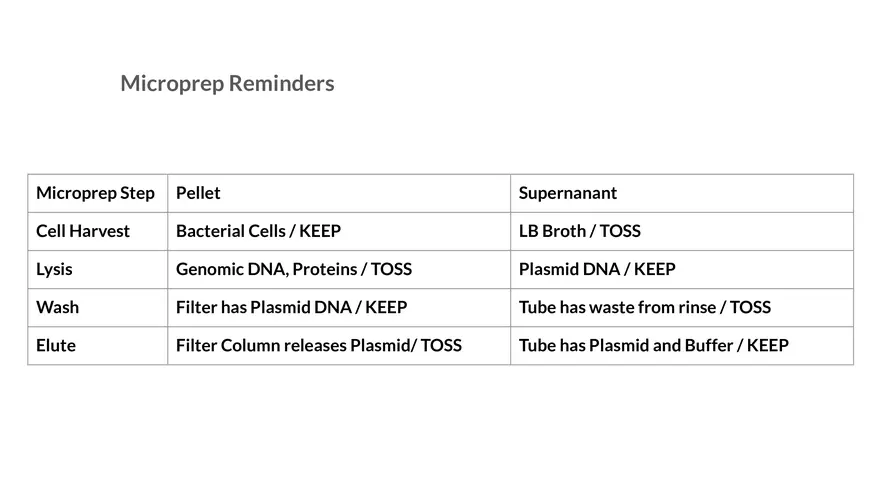
Task: Select the Tube has Plasmid and Buffer cell
Action: (653, 345)
